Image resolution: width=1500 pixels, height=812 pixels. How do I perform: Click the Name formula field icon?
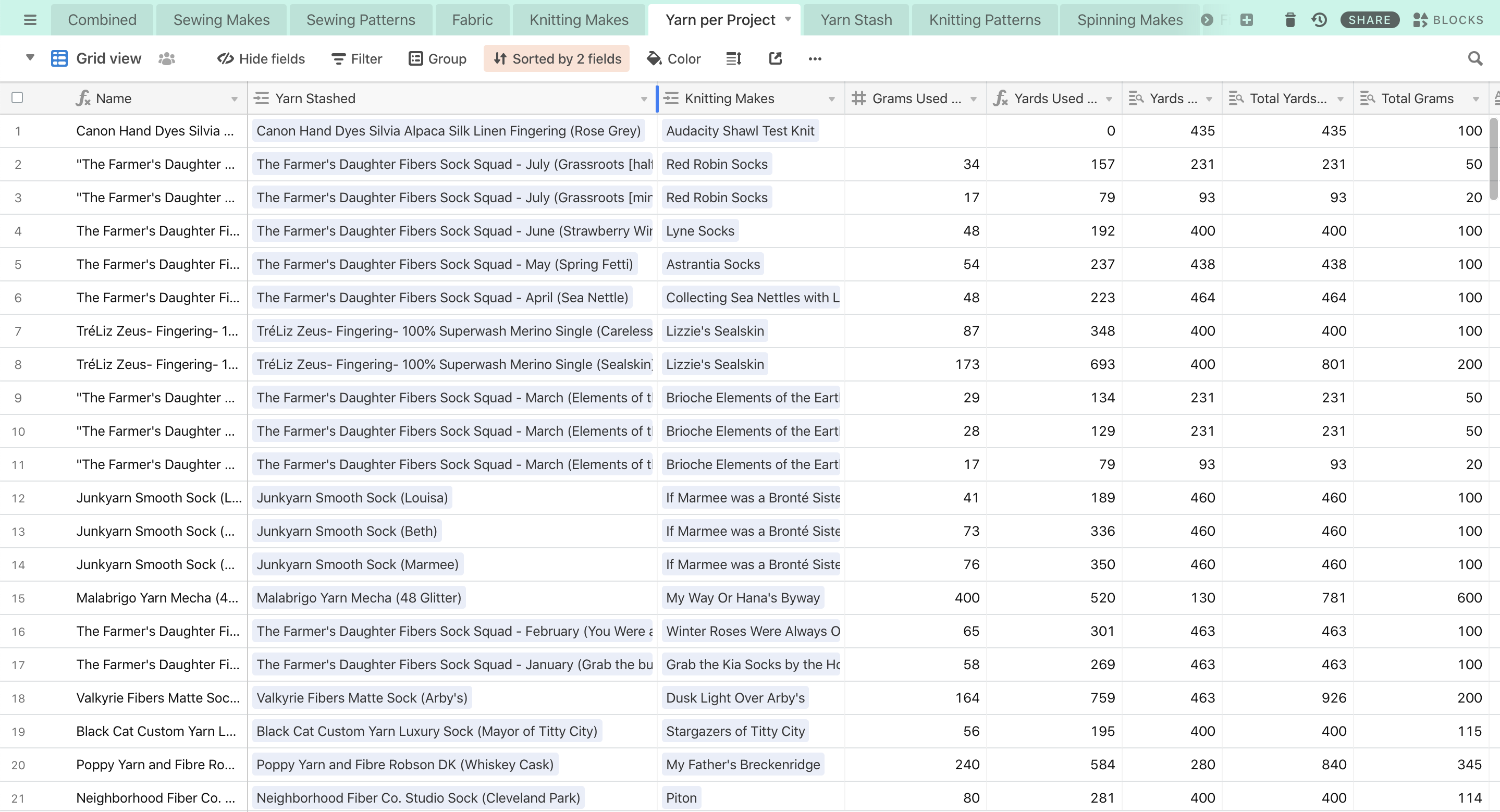(83, 98)
